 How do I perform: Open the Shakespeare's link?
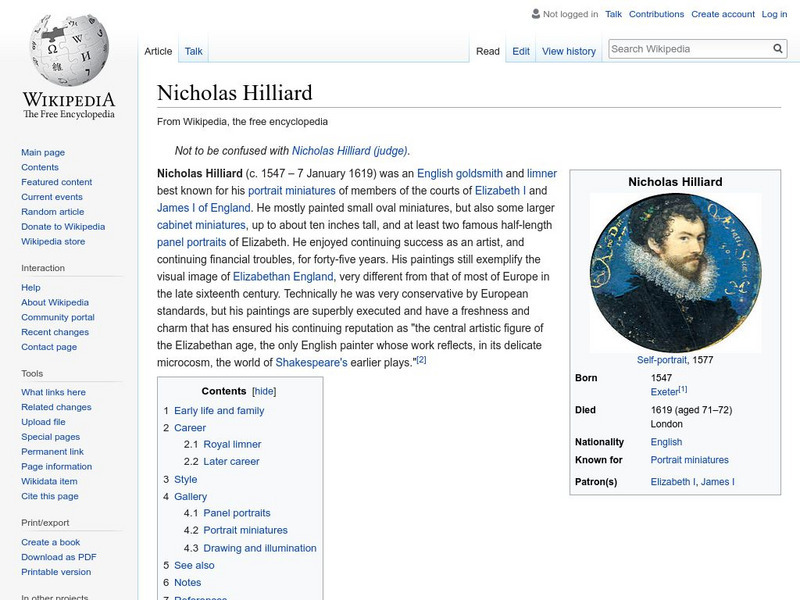(311, 362)
